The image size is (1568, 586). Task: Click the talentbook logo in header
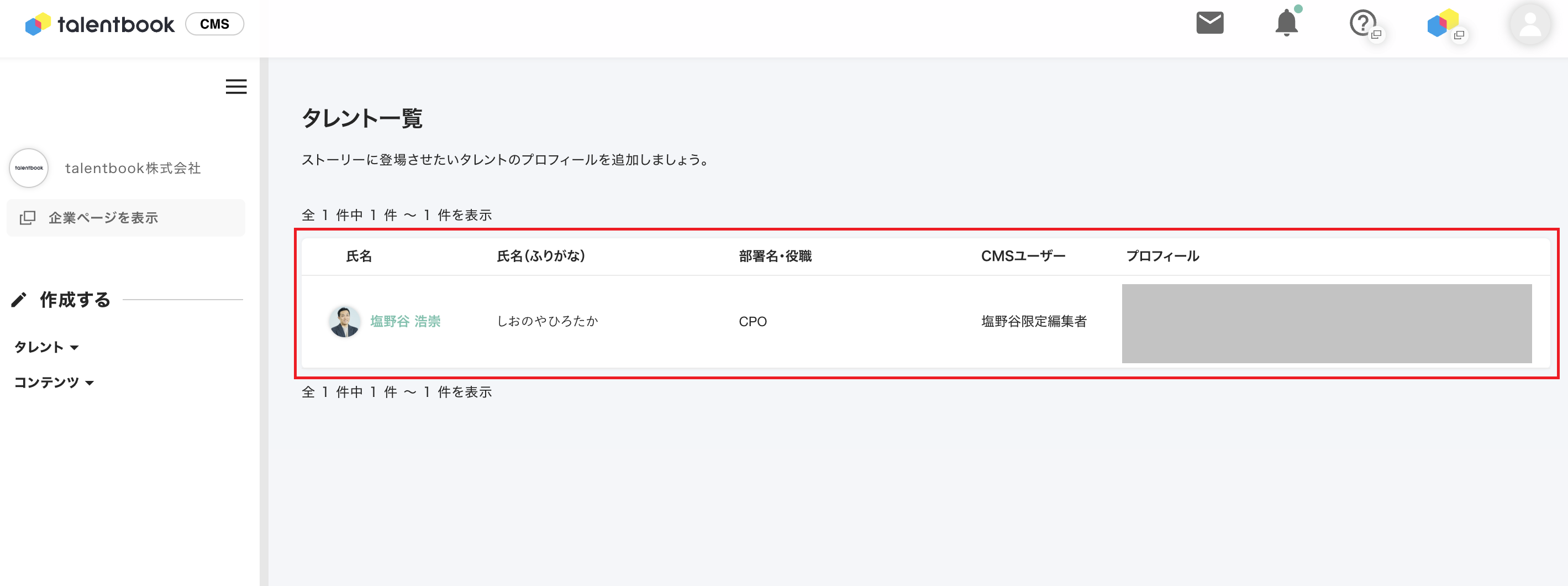[x=100, y=24]
